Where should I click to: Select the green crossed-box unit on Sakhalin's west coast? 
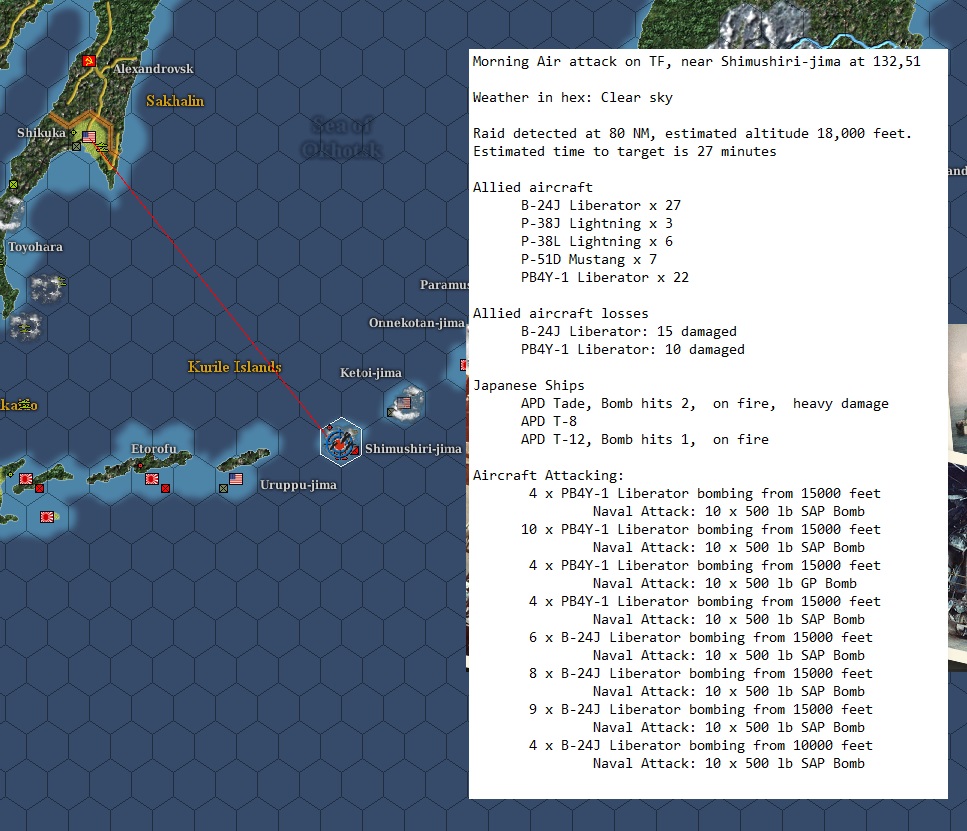tap(14, 184)
